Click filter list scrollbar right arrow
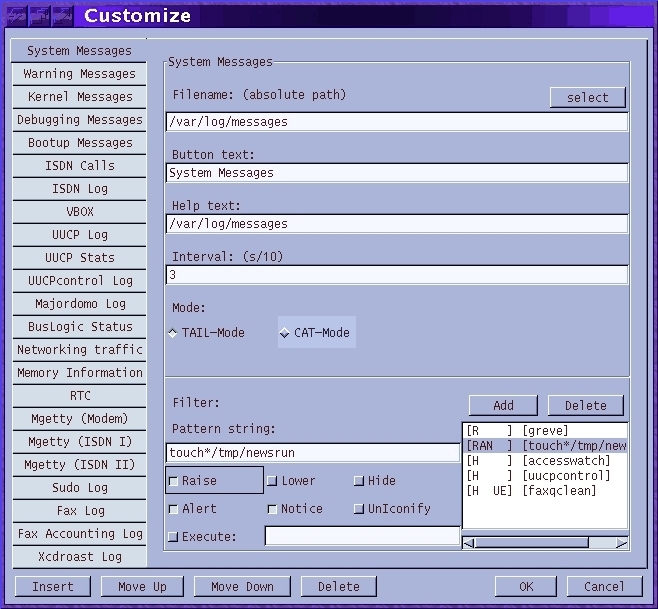Image resolution: width=658 pixels, height=609 pixels. pos(622,543)
